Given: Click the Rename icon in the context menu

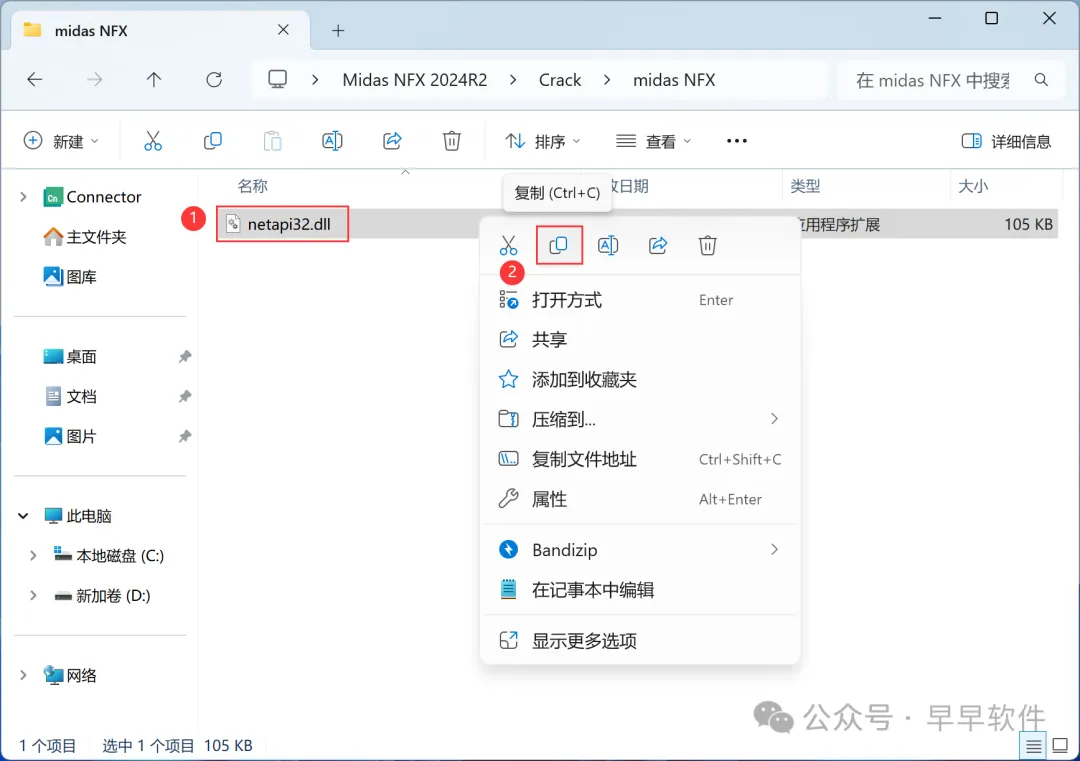Looking at the screenshot, I should point(608,245).
